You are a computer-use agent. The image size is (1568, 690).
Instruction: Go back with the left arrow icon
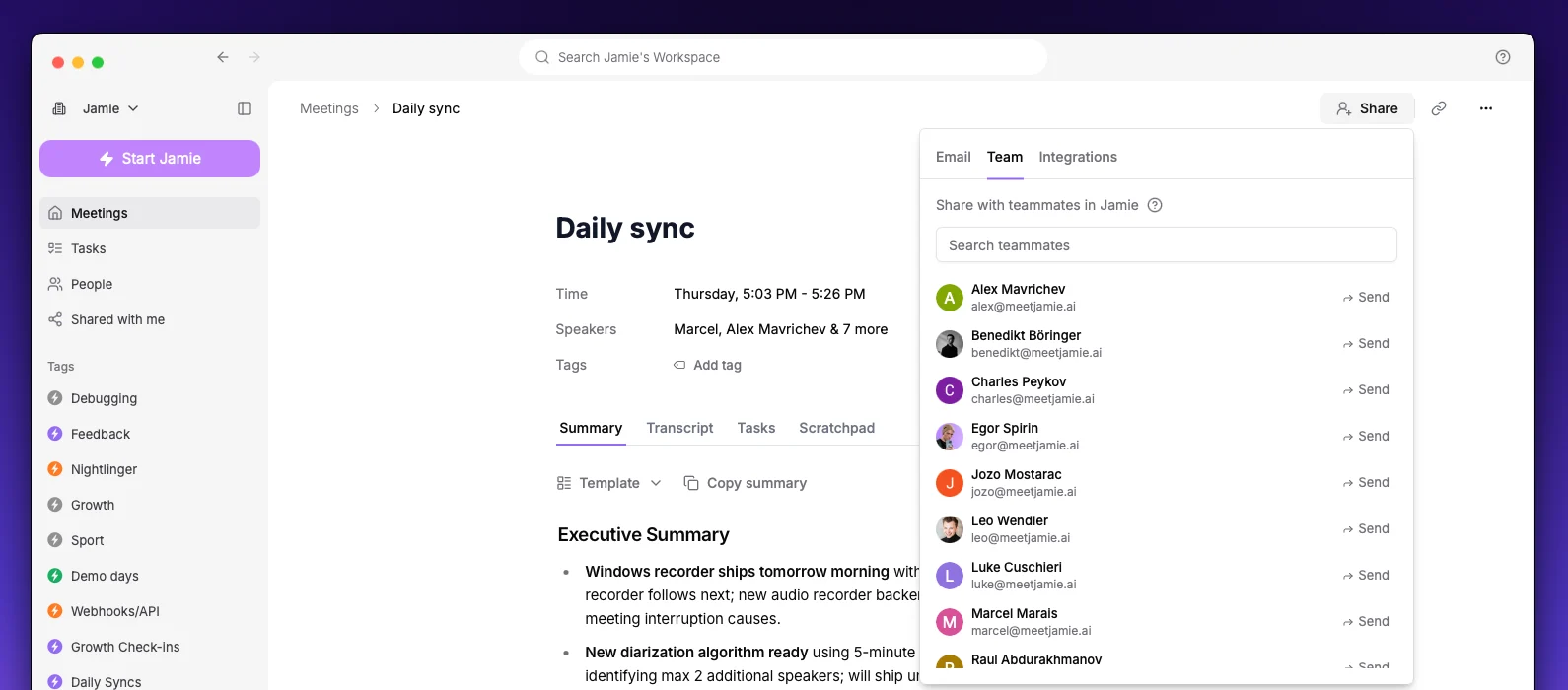(x=223, y=57)
